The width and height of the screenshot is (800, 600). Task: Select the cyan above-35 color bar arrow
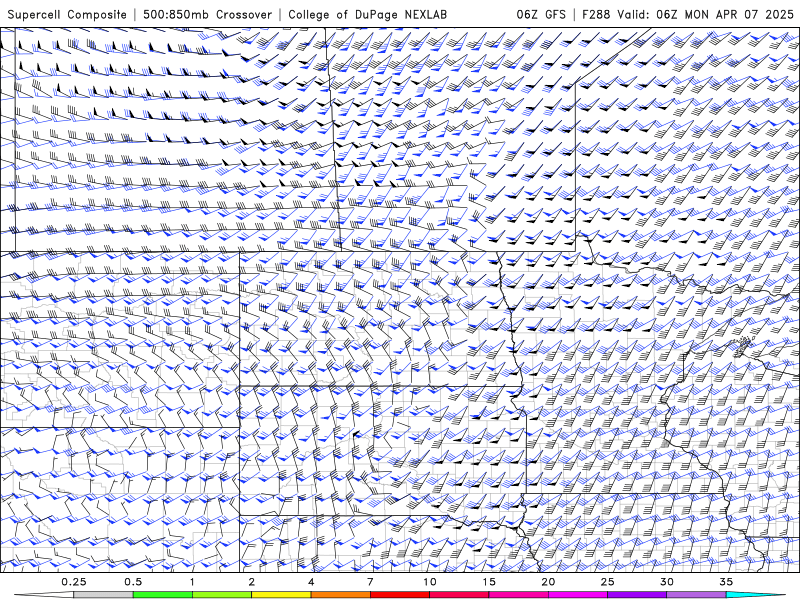755,595
